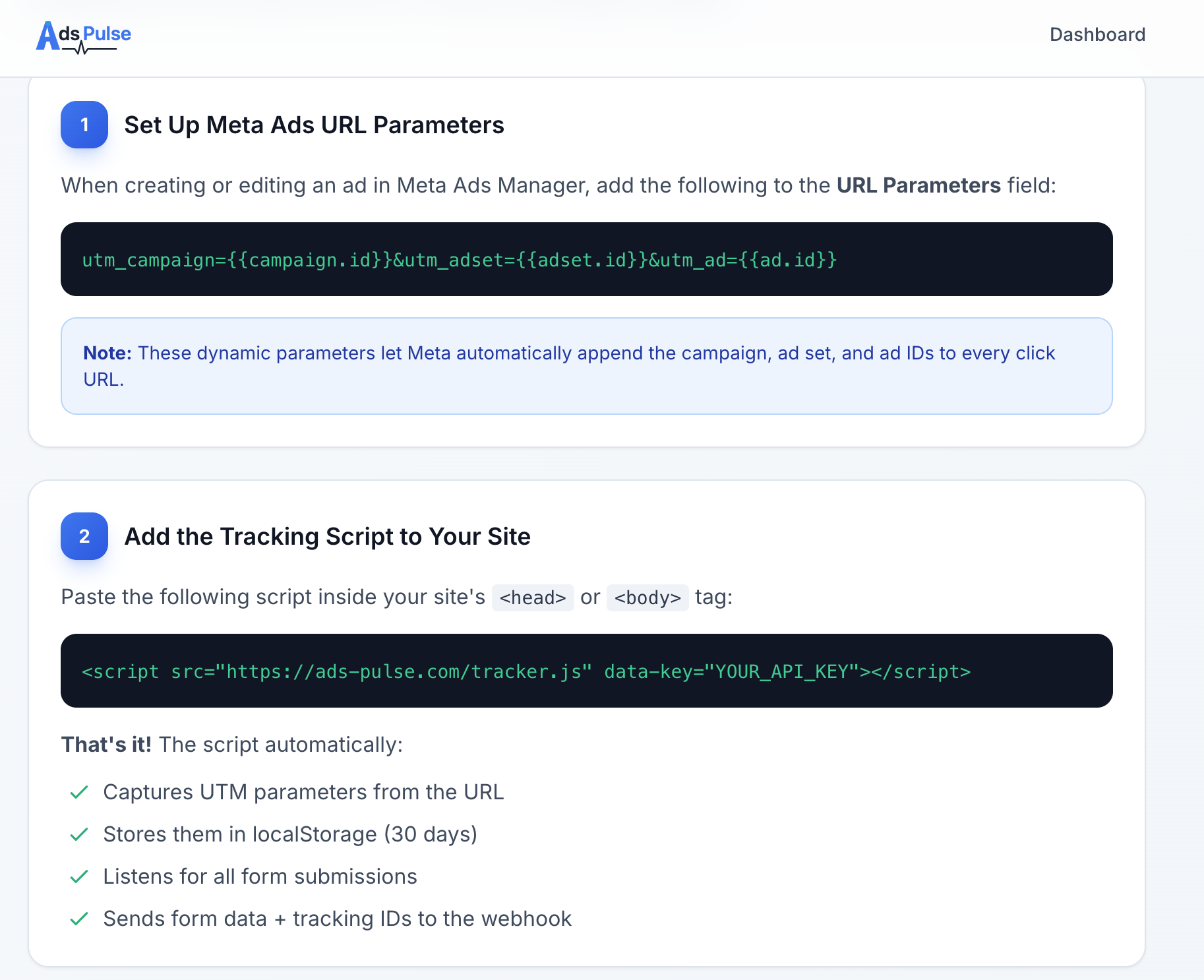Open the Dashboard
This screenshot has height=980, width=1204.
1097,34
